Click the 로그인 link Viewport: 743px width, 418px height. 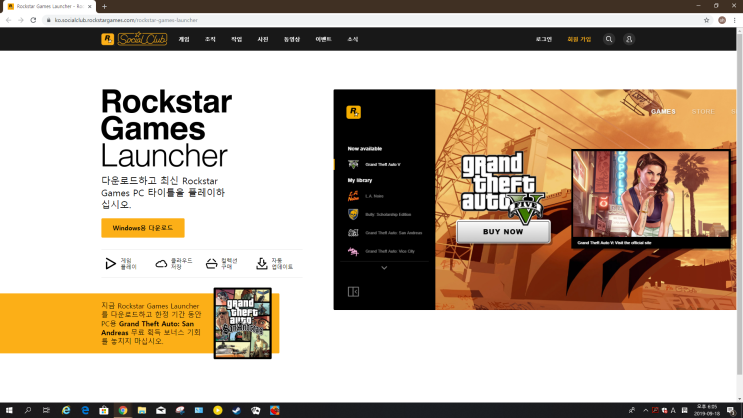pos(544,39)
